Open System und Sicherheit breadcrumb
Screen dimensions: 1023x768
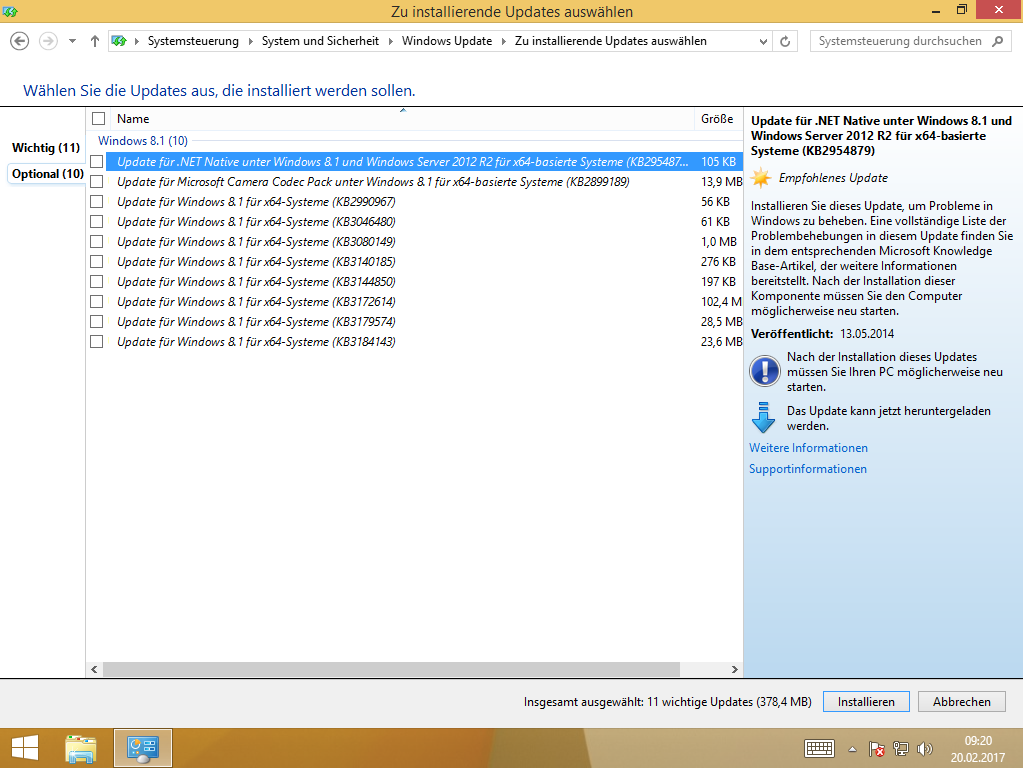coord(320,41)
